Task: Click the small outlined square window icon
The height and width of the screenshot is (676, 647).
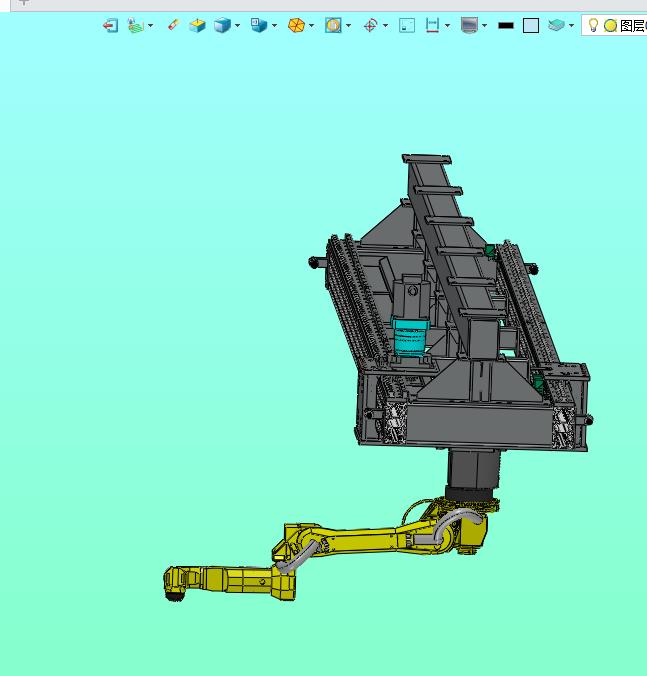Action: (407, 25)
